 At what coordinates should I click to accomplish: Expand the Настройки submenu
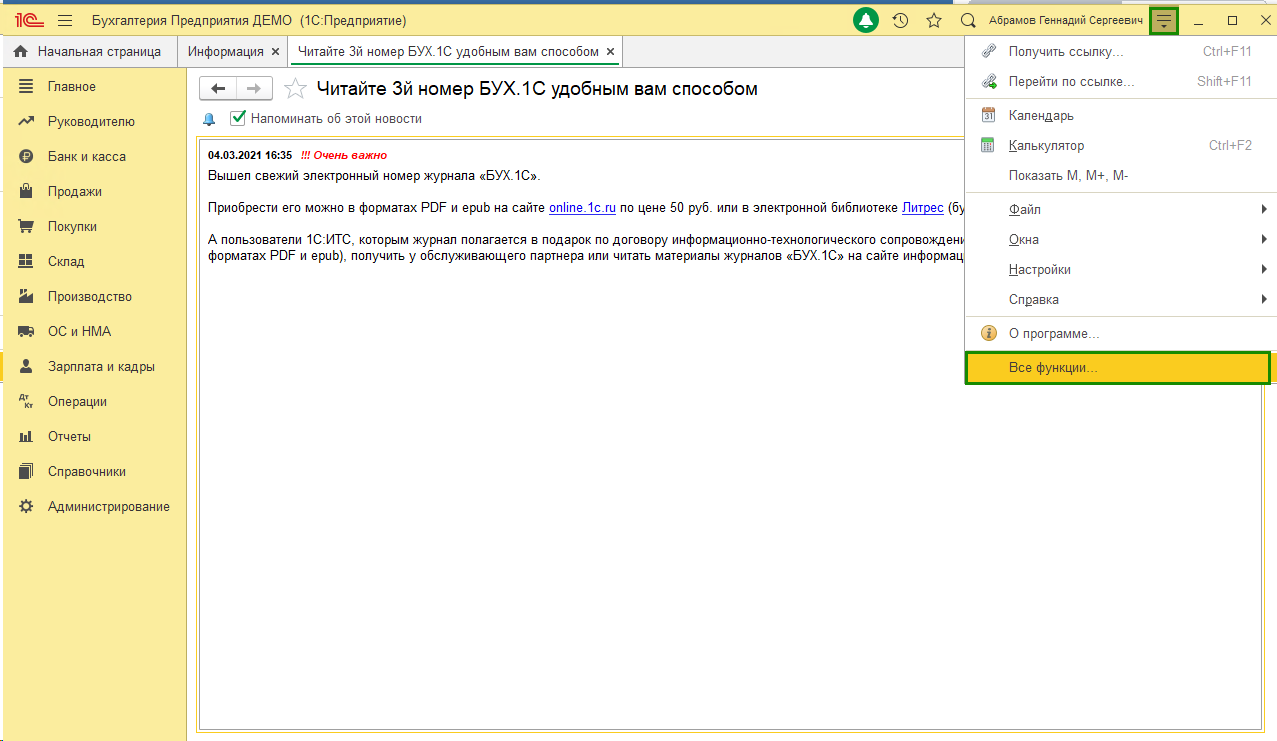(1121, 270)
